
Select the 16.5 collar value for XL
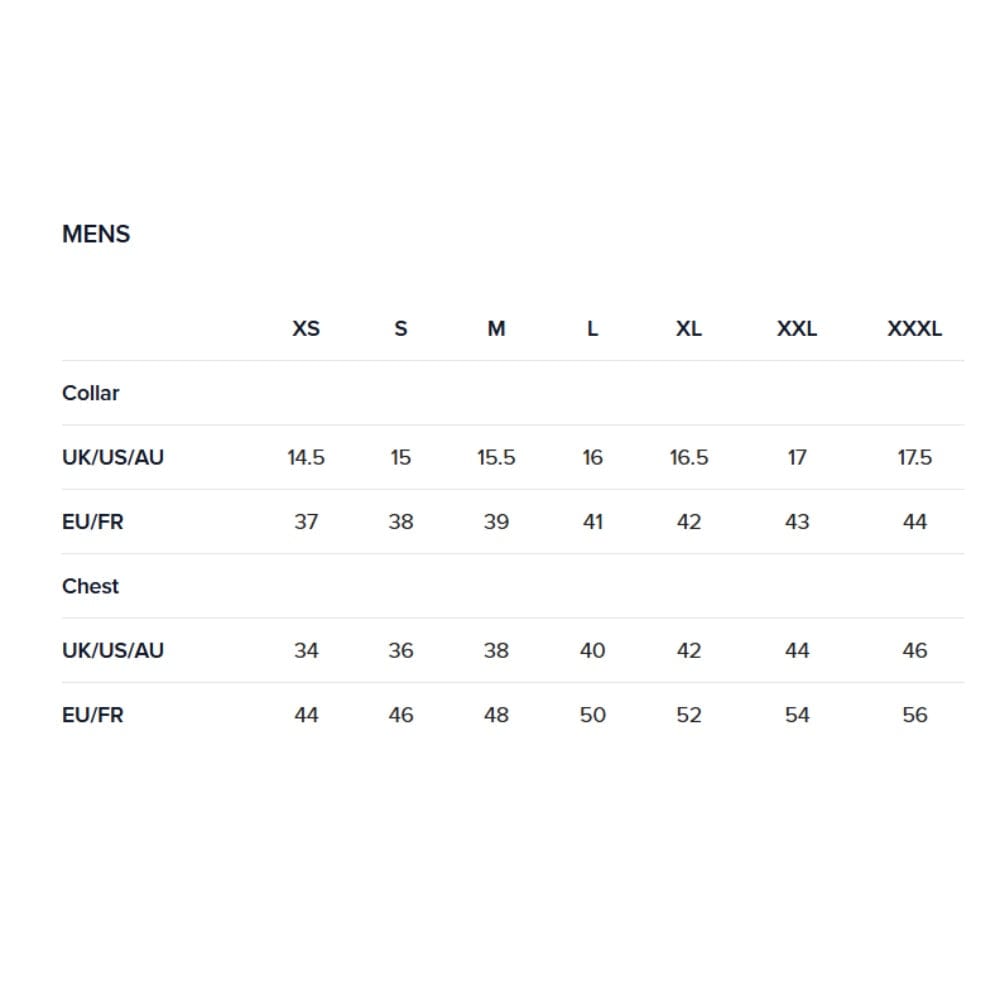pos(689,457)
